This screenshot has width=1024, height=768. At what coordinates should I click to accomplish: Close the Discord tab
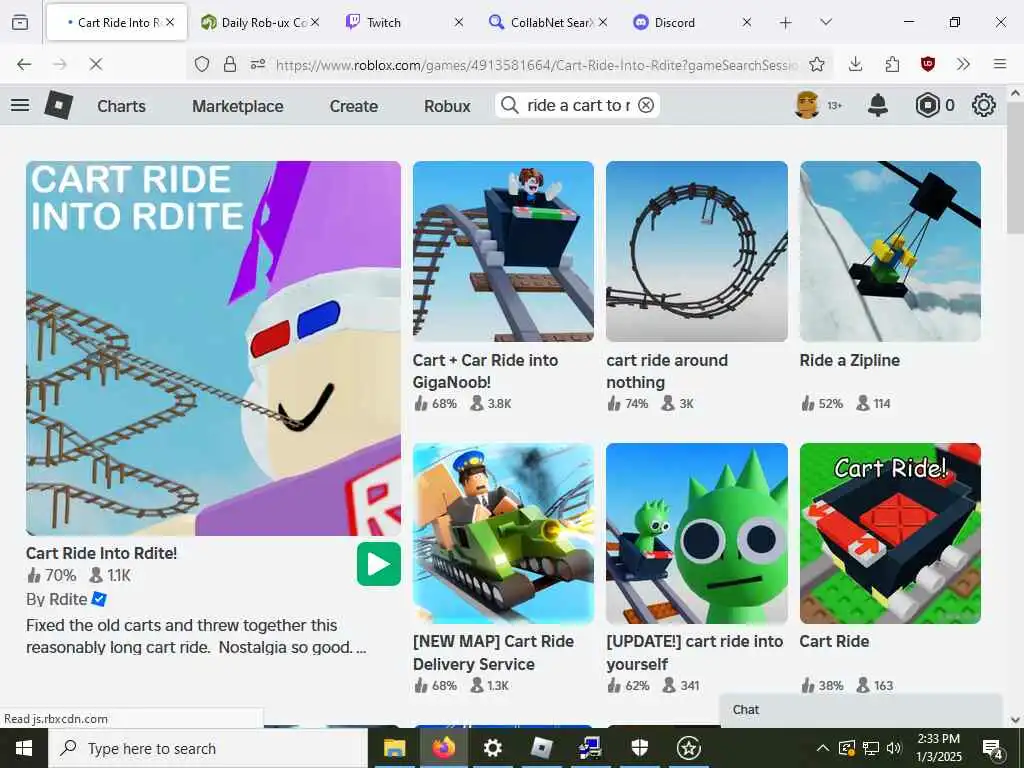click(746, 22)
